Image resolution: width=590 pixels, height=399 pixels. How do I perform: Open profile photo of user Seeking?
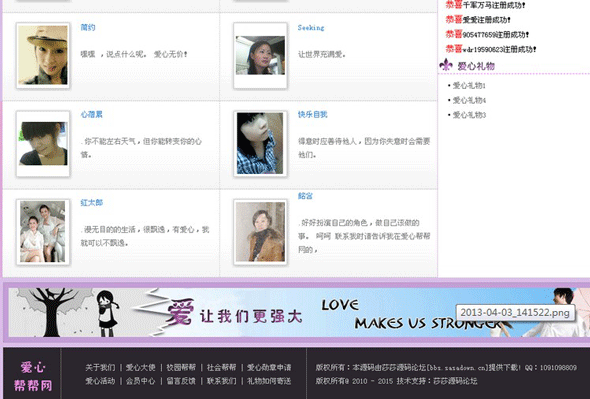point(260,55)
